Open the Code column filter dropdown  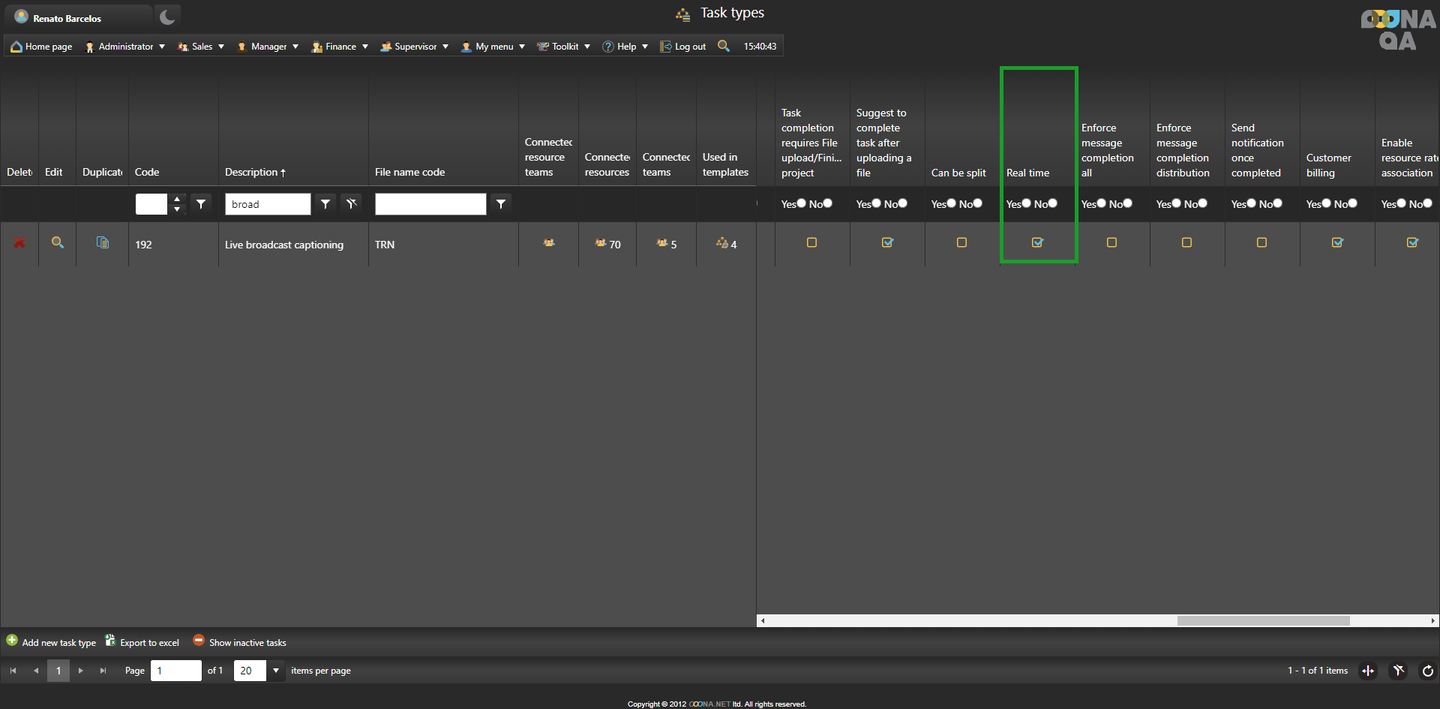pyautogui.click(x=201, y=204)
